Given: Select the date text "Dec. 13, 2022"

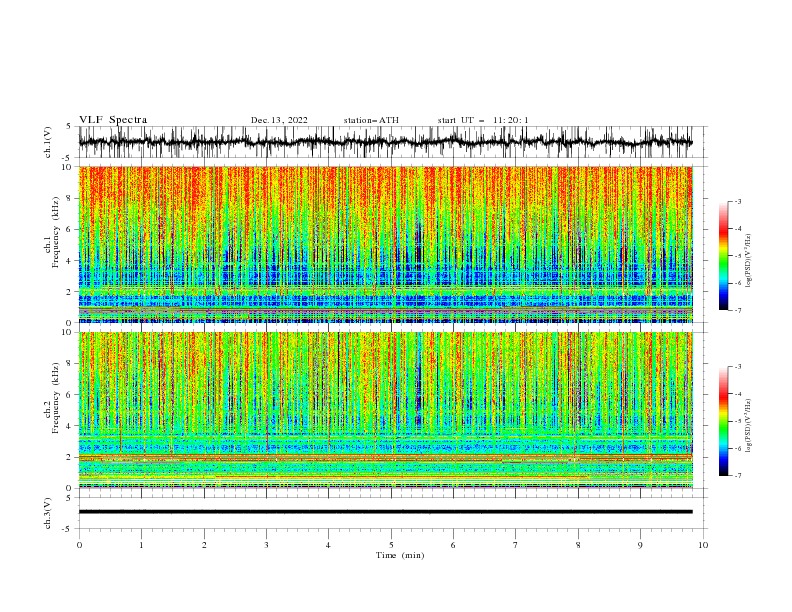Looking at the screenshot, I should pos(279,120).
